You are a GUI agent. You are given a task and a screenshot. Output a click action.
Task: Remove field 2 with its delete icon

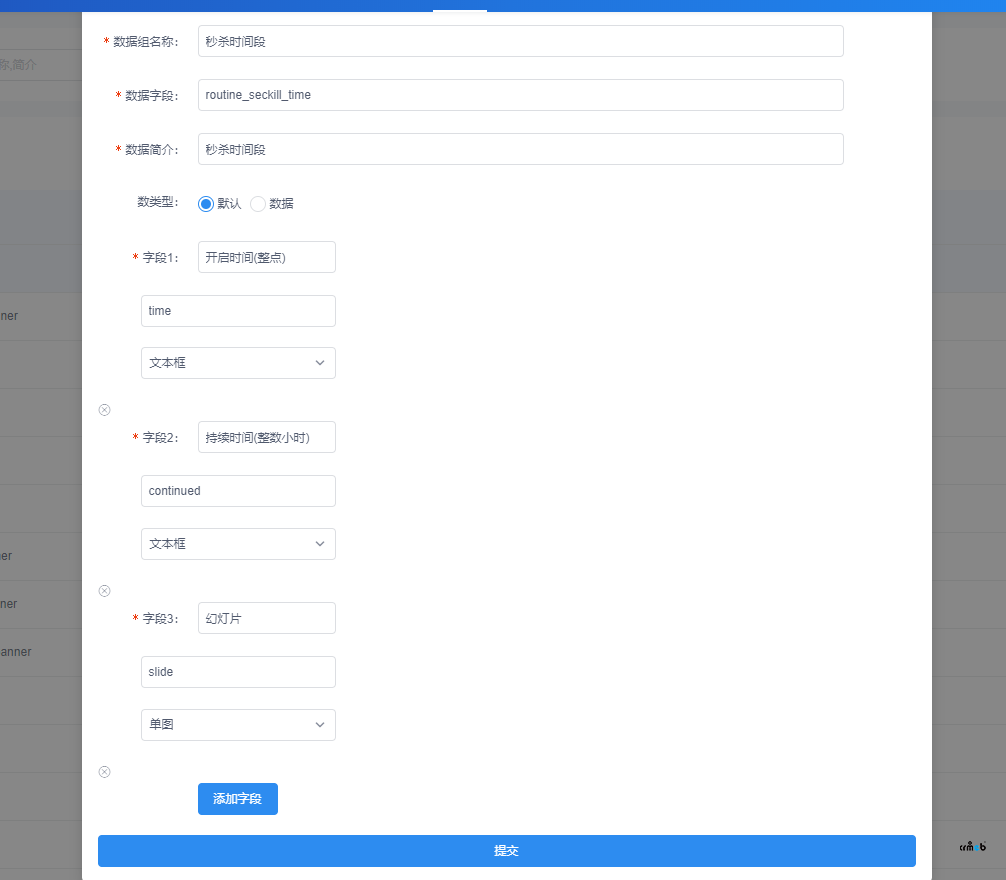(x=105, y=591)
